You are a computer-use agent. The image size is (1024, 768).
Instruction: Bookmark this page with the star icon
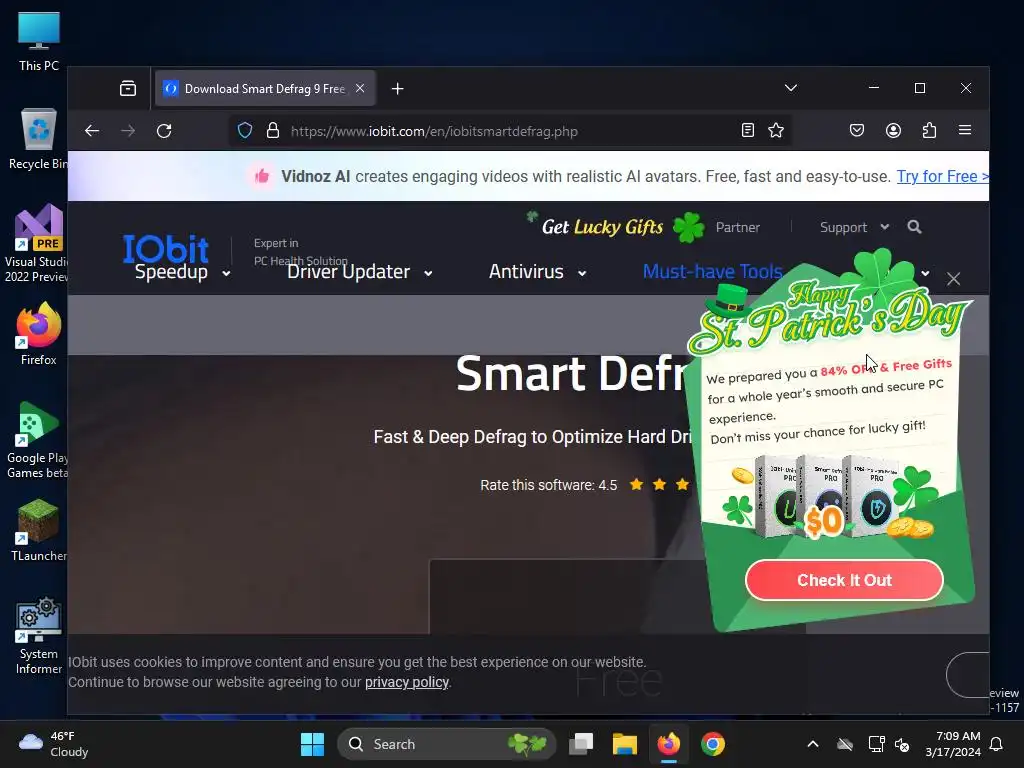776,131
